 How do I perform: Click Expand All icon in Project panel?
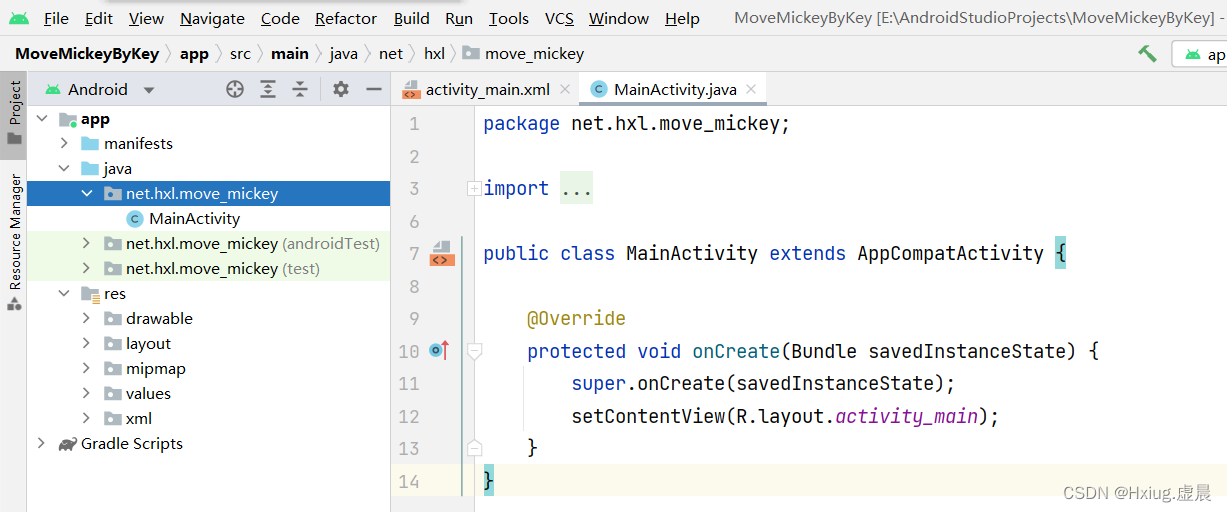point(268,89)
